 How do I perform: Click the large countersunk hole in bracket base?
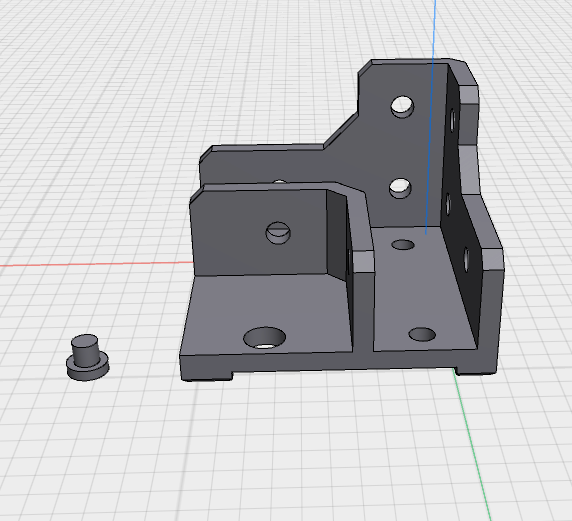pos(264,338)
